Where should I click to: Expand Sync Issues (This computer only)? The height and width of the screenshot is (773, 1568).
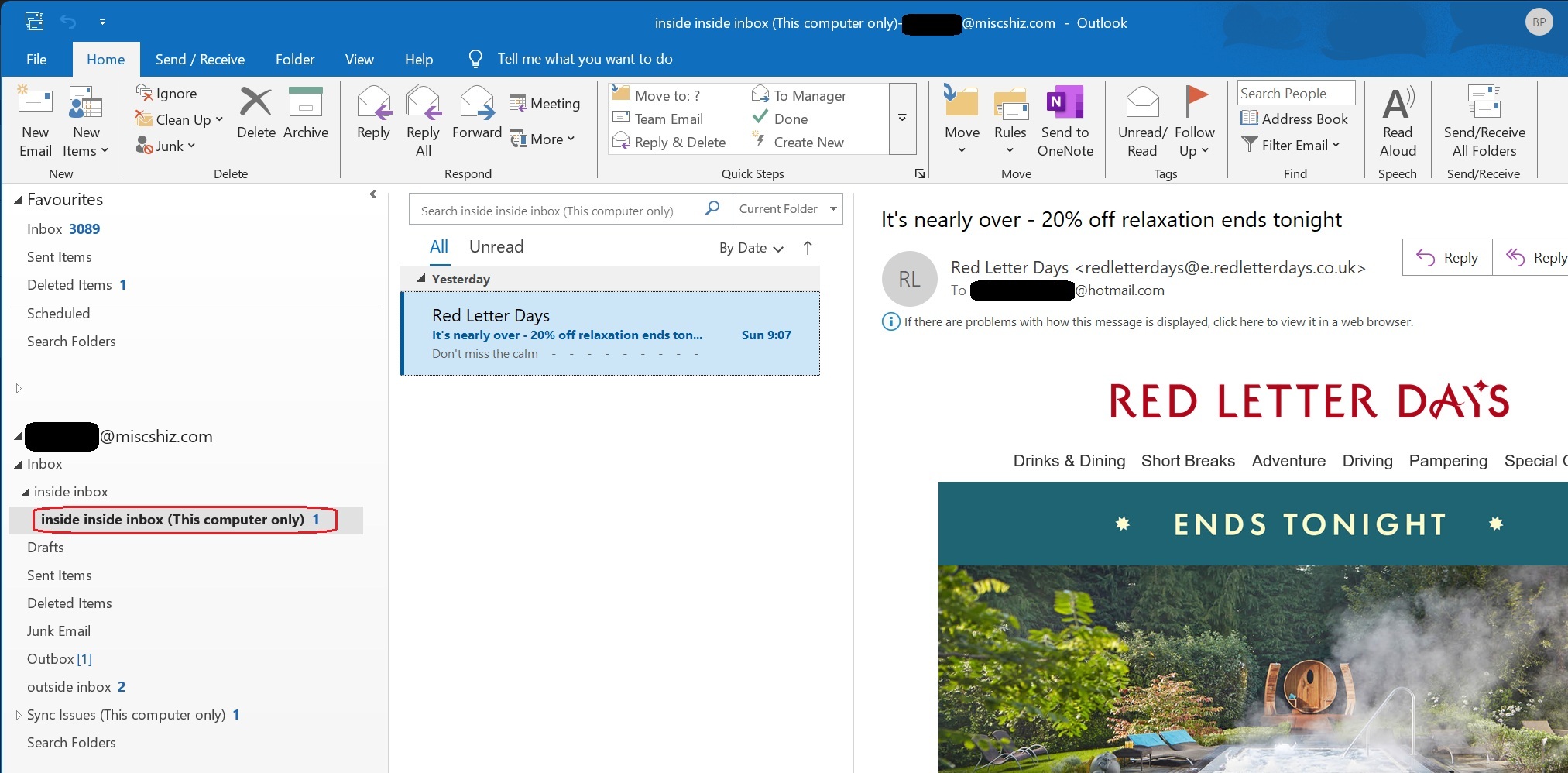click(19, 715)
